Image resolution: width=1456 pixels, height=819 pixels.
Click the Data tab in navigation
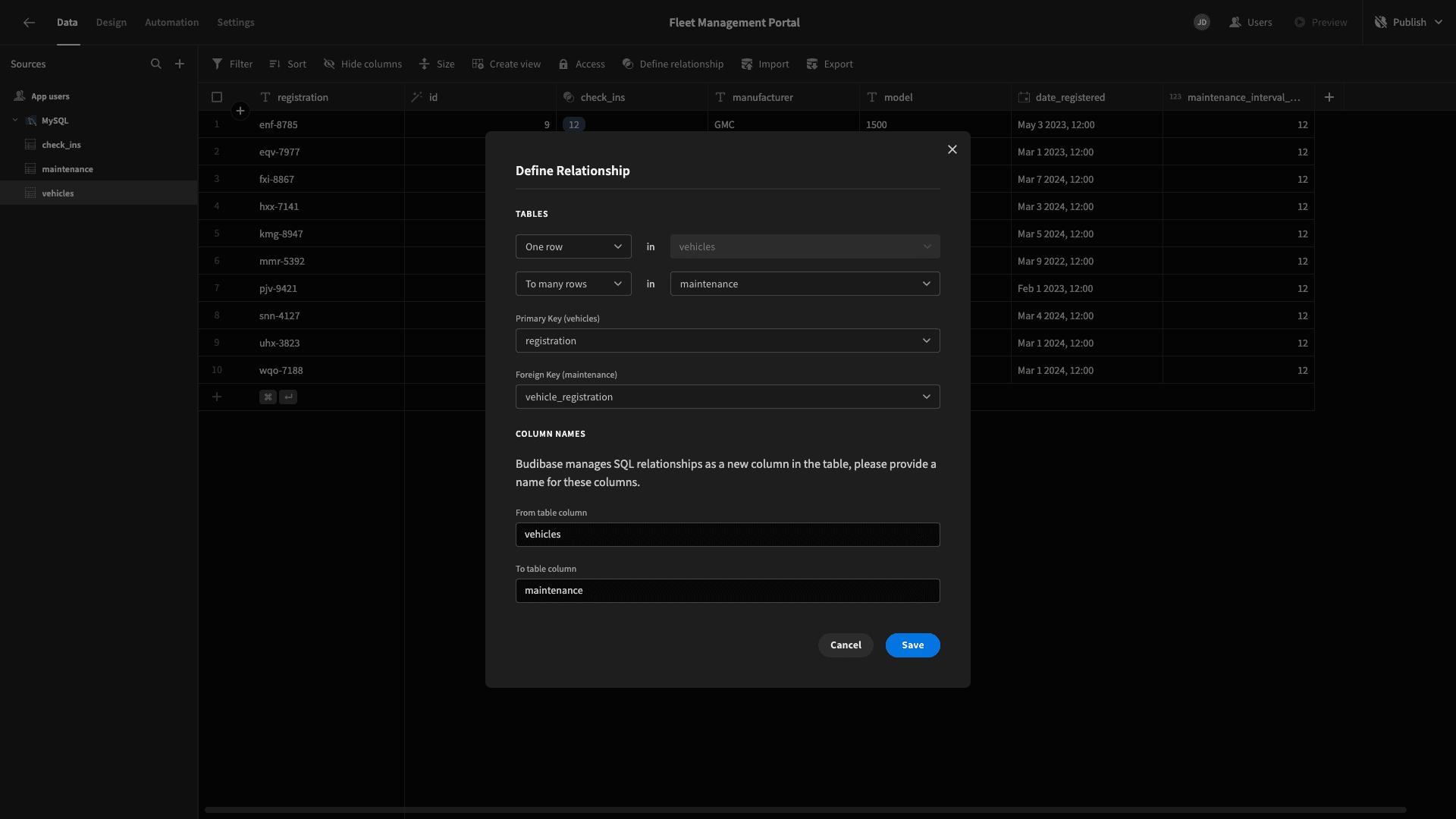[67, 22]
